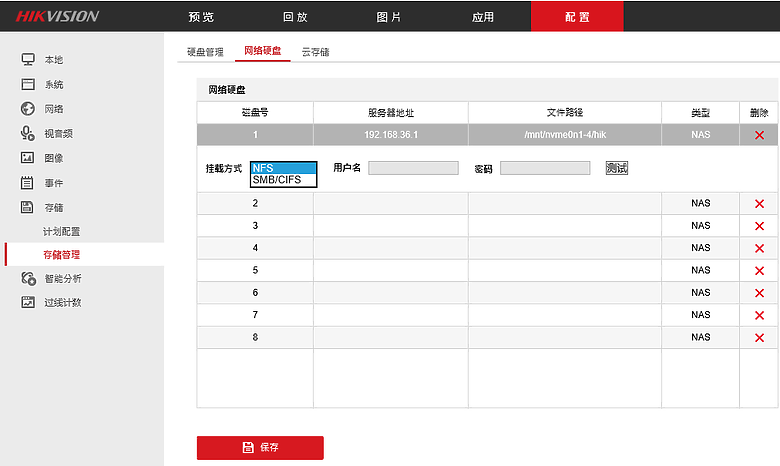Image resolution: width=780 pixels, height=466 pixels.
Task: Choose NFS in mount type list
Action: pos(284,168)
